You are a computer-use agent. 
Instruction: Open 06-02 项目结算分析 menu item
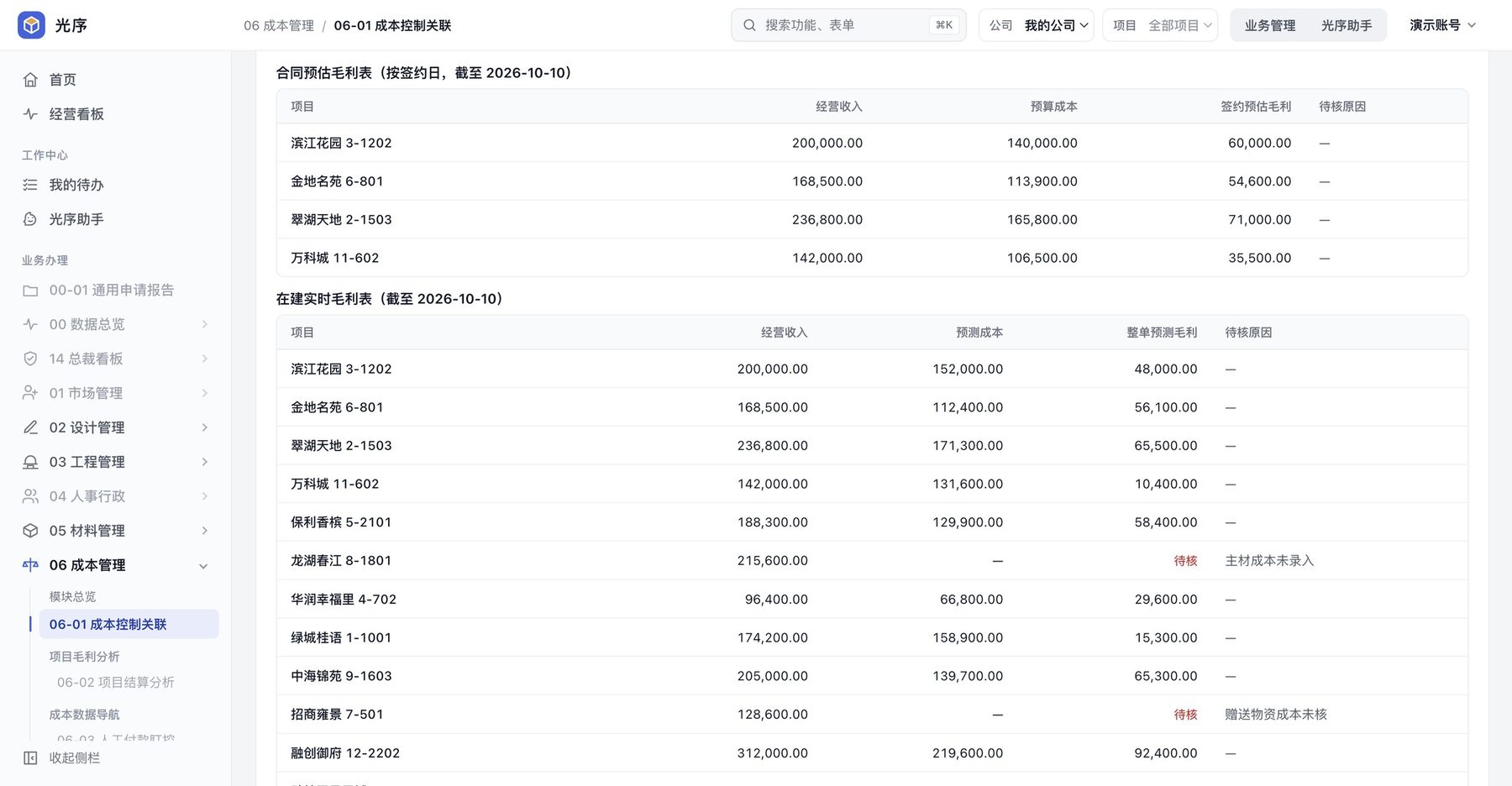pyautogui.click(x=116, y=683)
